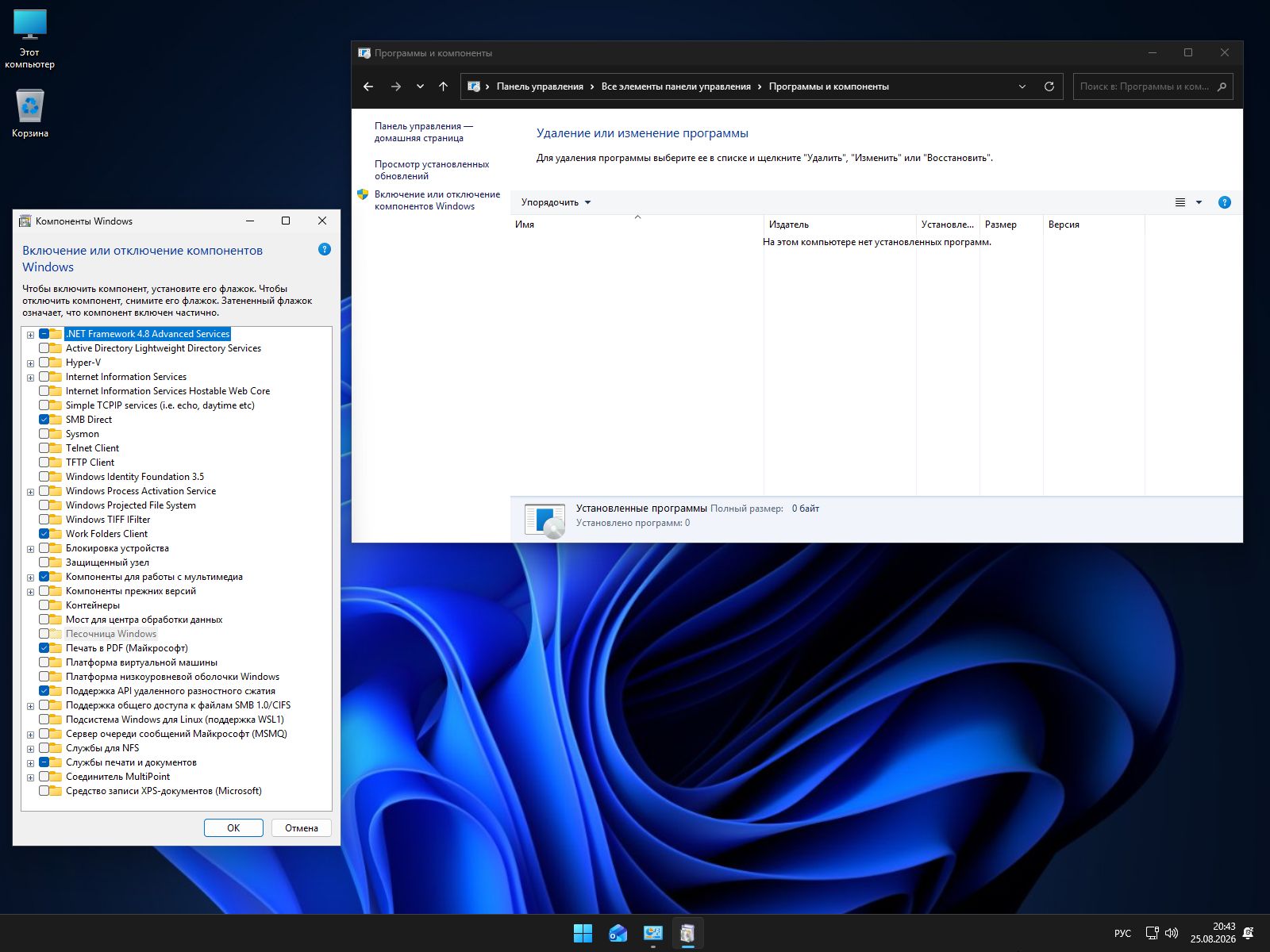Screen dimensions: 1270x952
Task: Switch to Control Panel taskbar icon
Action: [652, 933]
